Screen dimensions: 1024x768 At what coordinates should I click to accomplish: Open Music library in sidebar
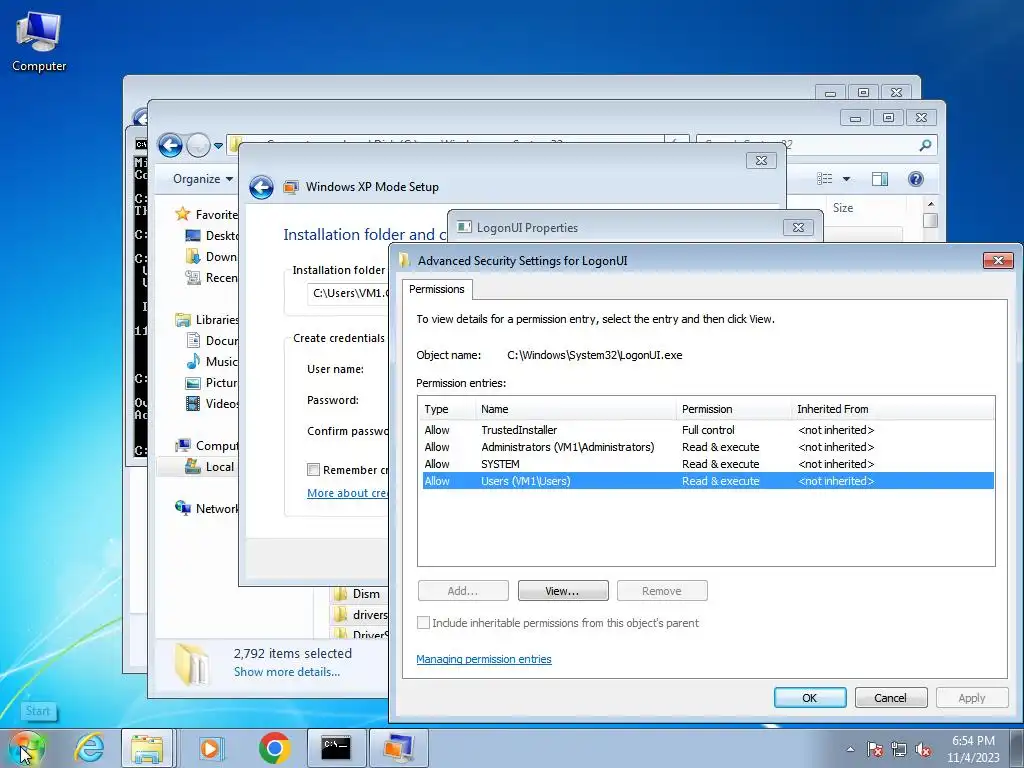212,361
